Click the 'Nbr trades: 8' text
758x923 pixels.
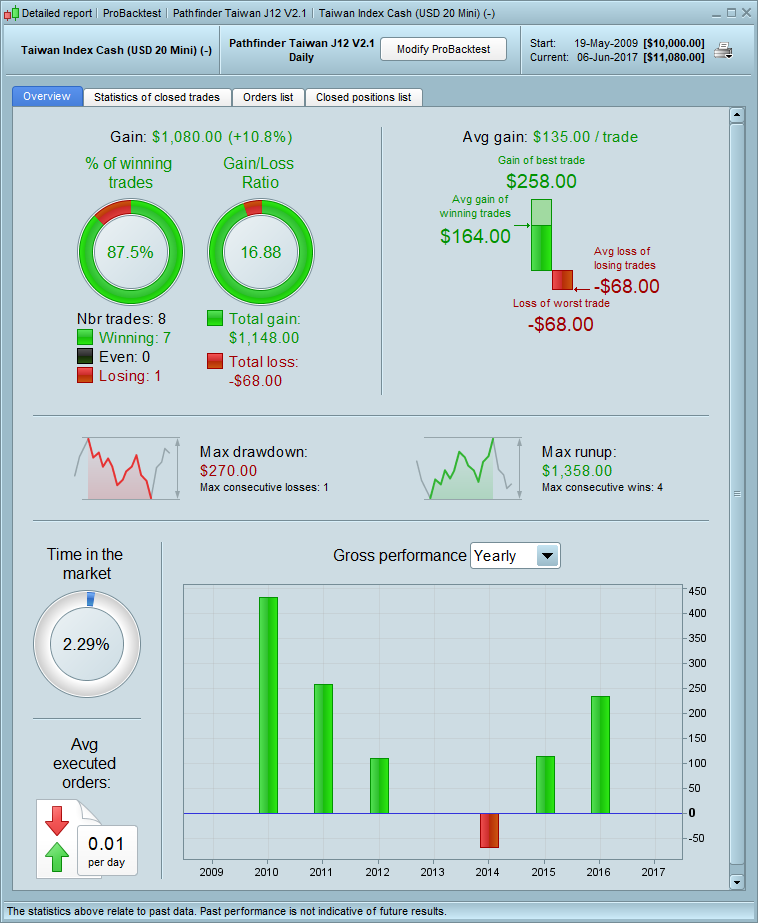pos(121,318)
